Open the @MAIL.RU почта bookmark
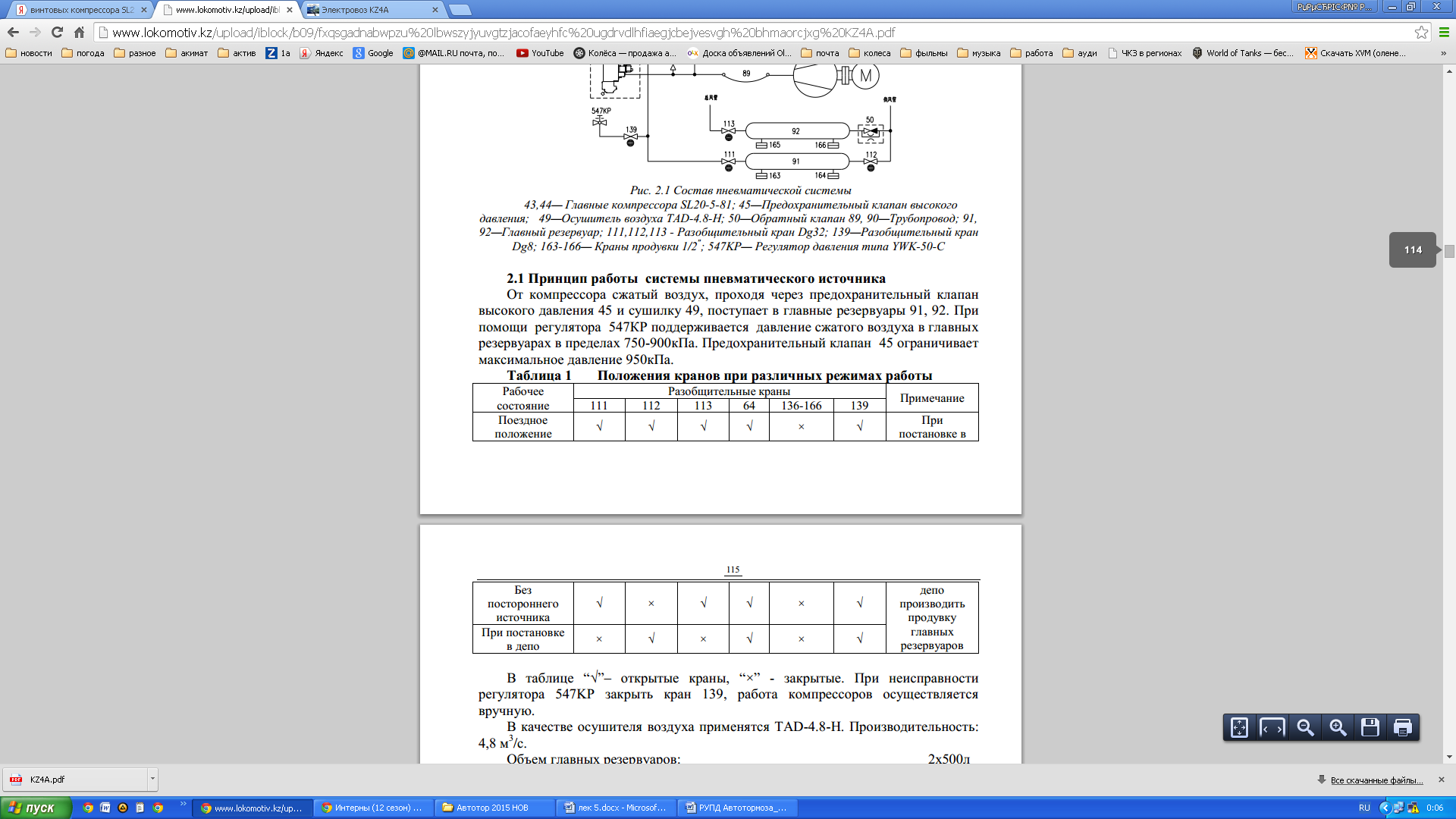Image resolution: width=1456 pixels, height=819 pixels. 453,53
